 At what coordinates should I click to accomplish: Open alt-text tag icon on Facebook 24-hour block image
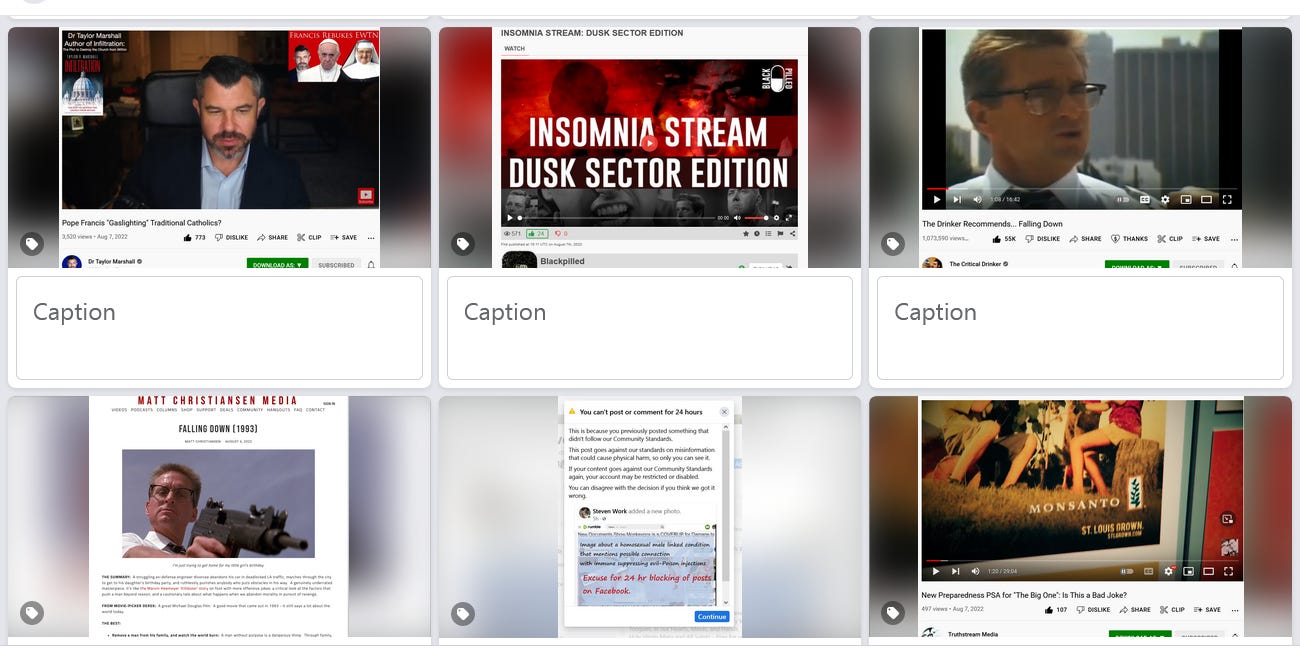coord(462,613)
